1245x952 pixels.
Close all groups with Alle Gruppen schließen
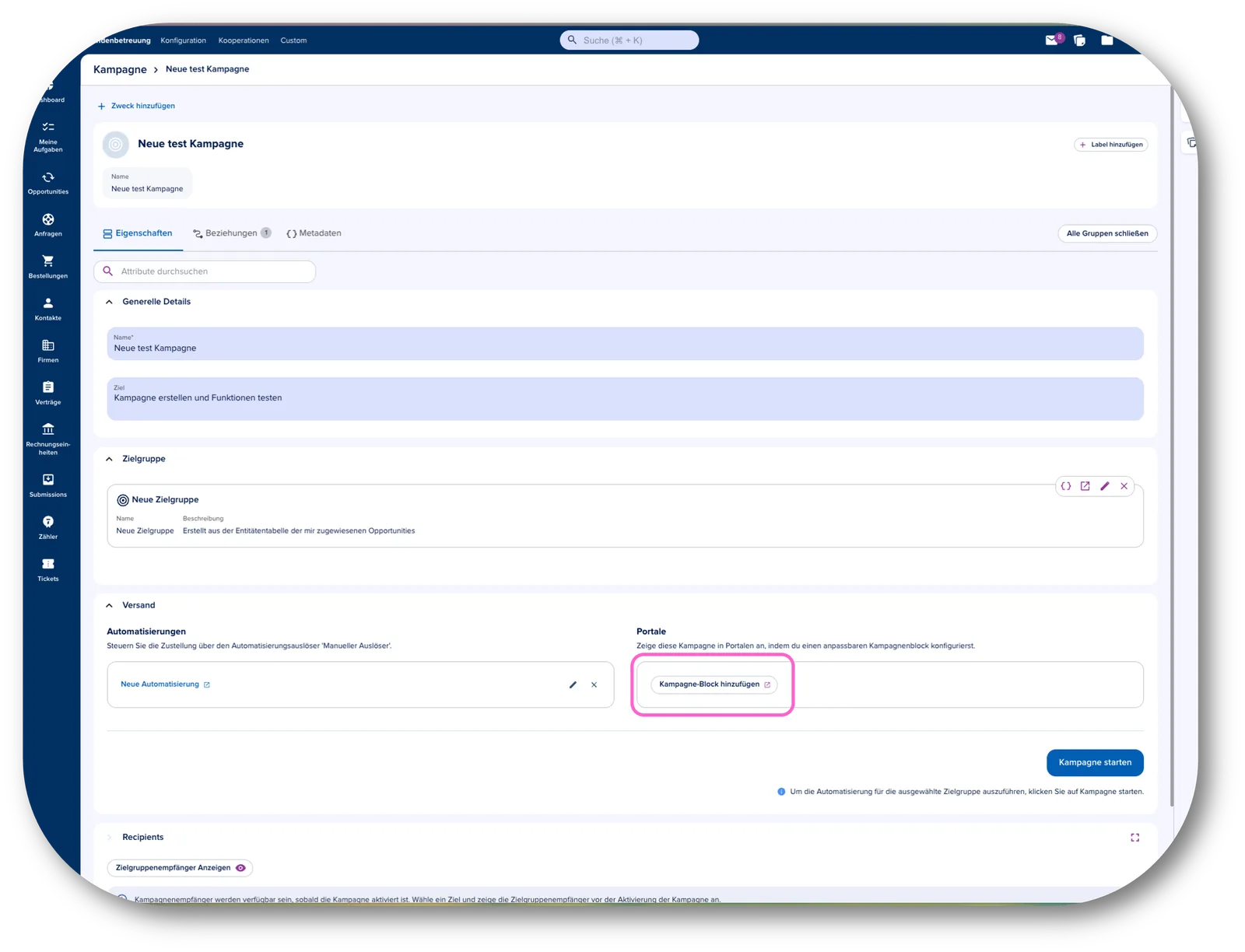[x=1107, y=233]
